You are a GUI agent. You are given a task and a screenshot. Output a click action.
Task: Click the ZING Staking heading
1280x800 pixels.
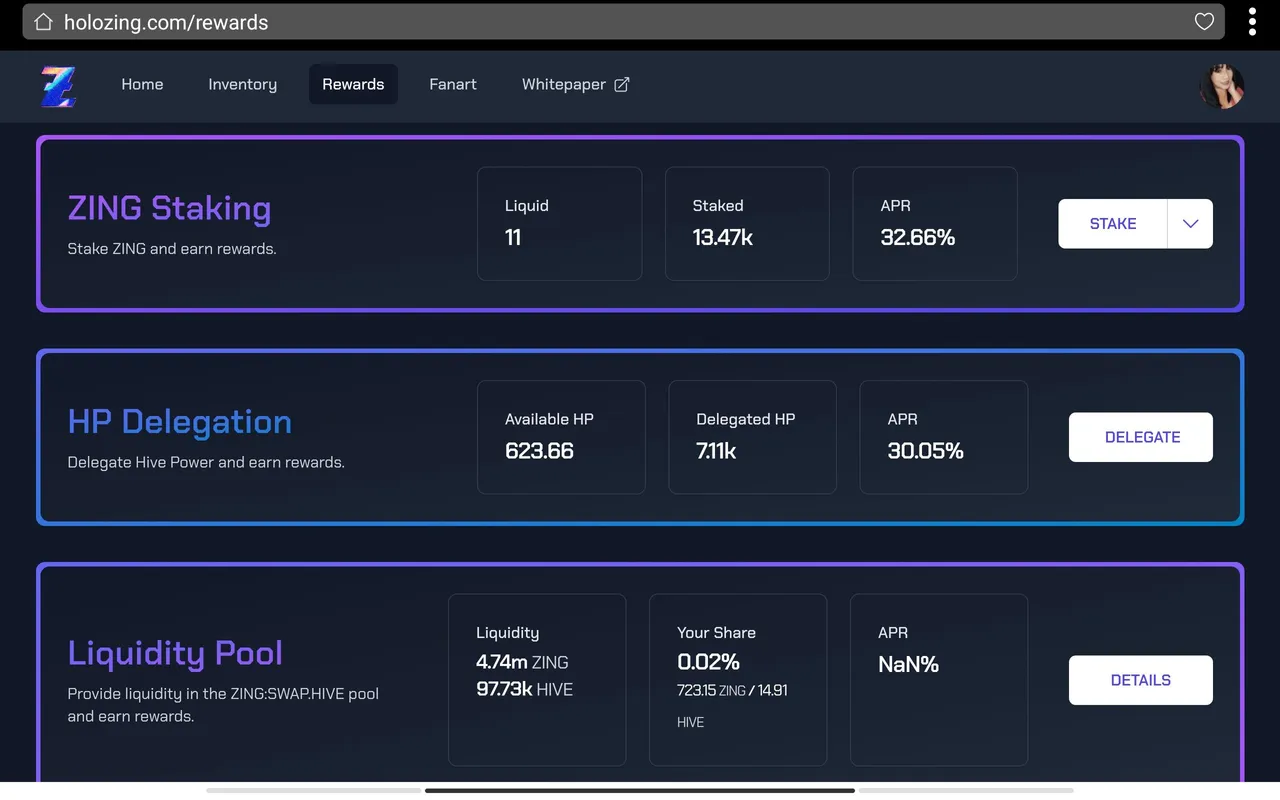(169, 208)
